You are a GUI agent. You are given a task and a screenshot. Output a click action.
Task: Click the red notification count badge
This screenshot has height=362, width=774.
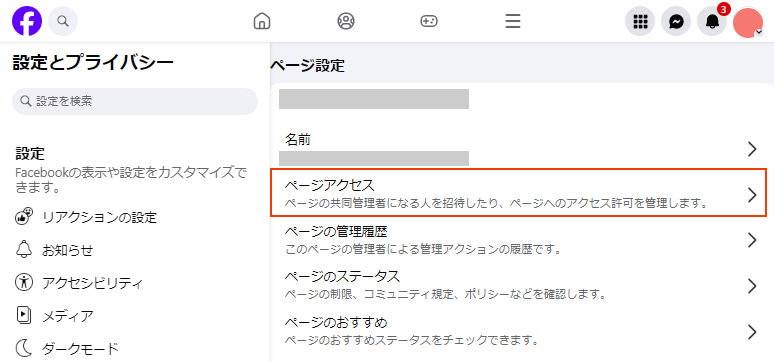[724, 9]
